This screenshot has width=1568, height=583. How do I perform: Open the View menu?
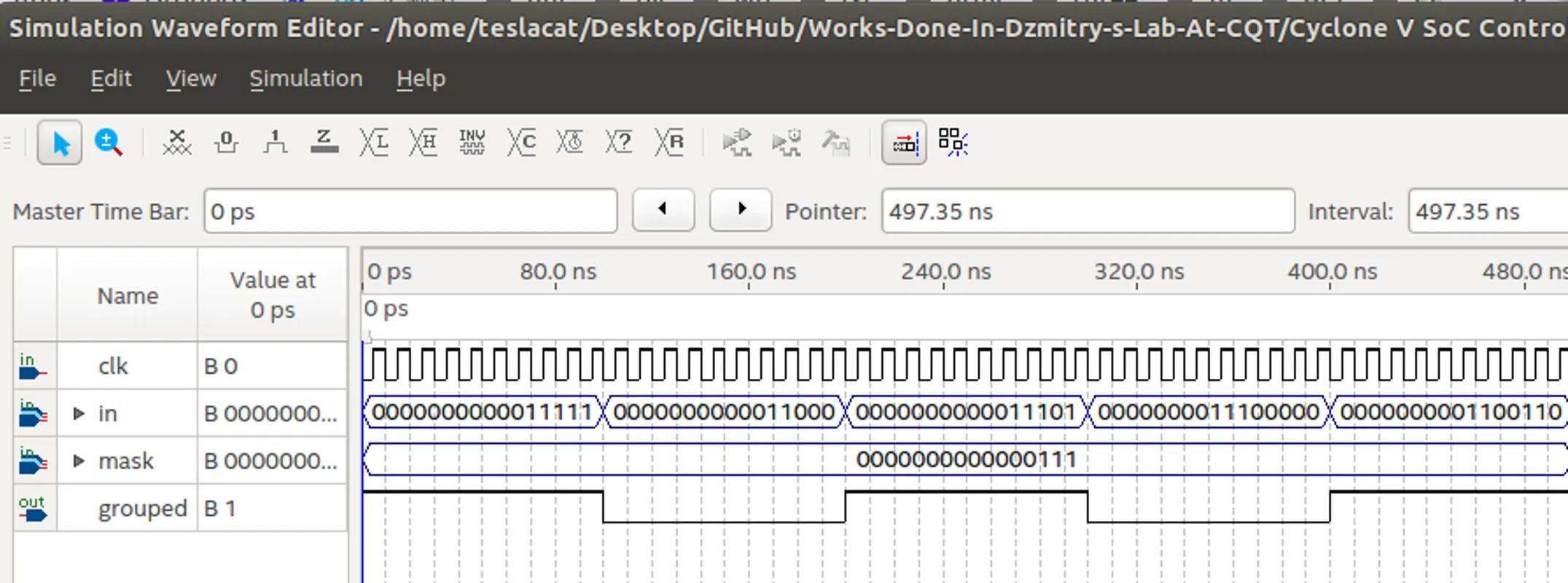click(191, 79)
